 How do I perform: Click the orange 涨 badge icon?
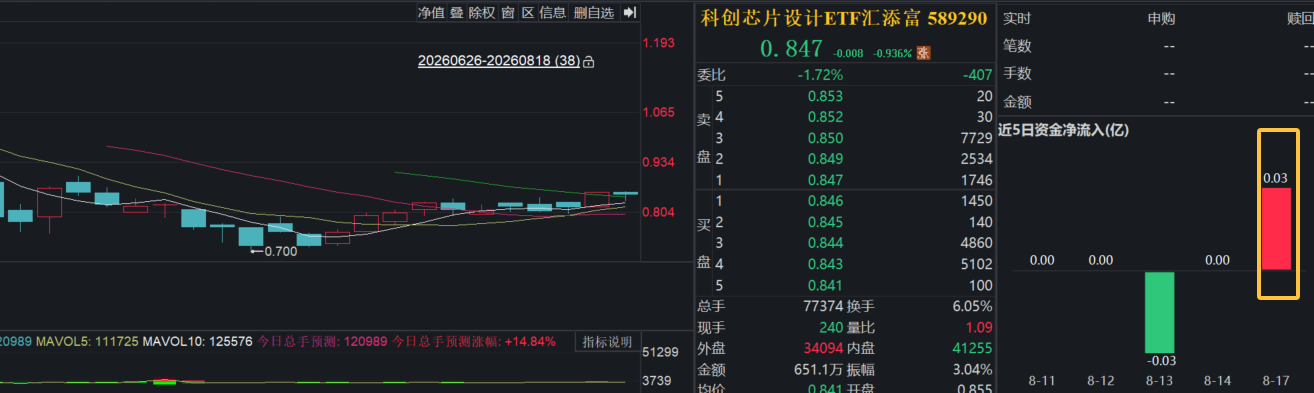[x=923, y=53]
